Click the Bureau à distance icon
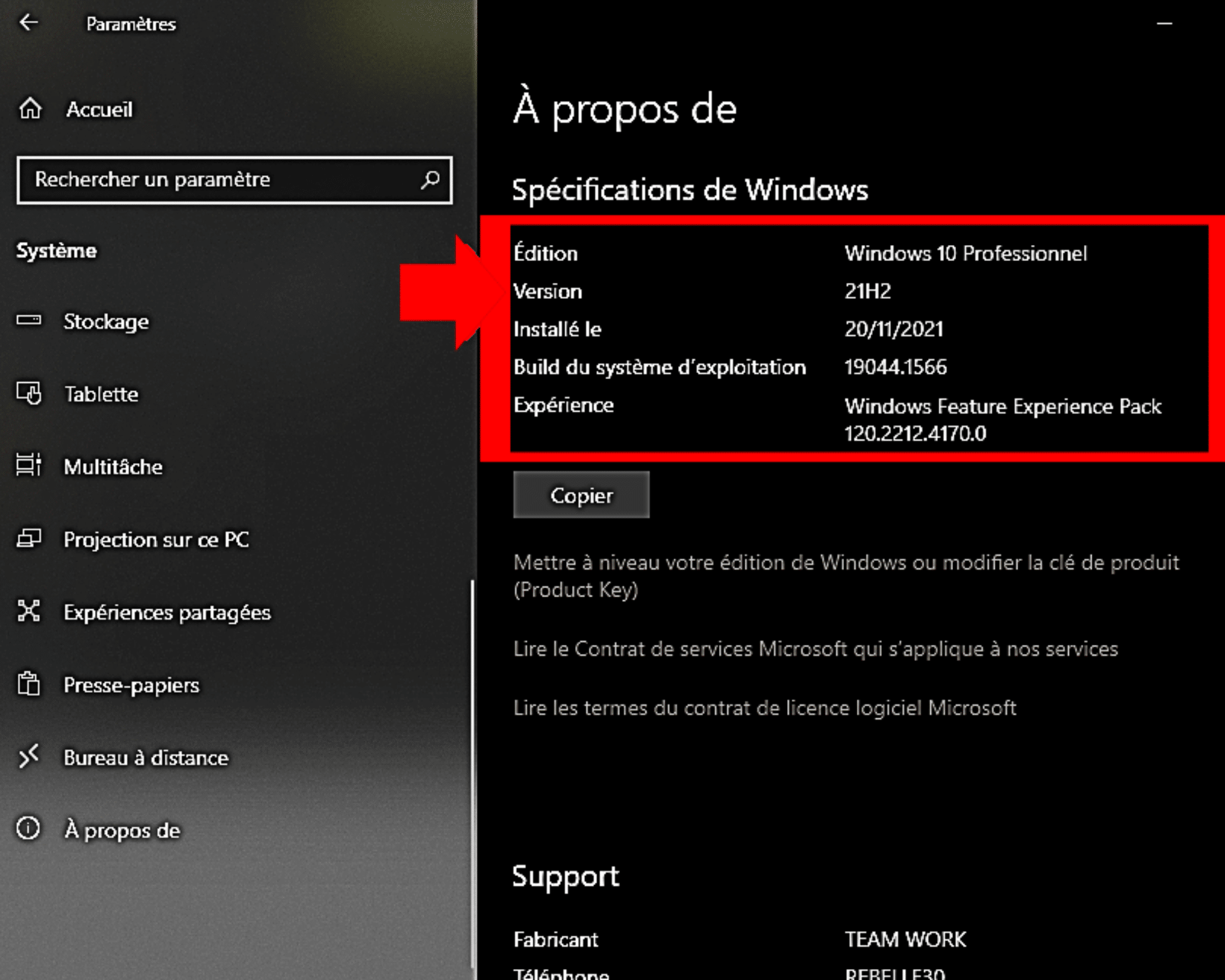The width and height of the screenshot is (1225, 980). [29, 757]
